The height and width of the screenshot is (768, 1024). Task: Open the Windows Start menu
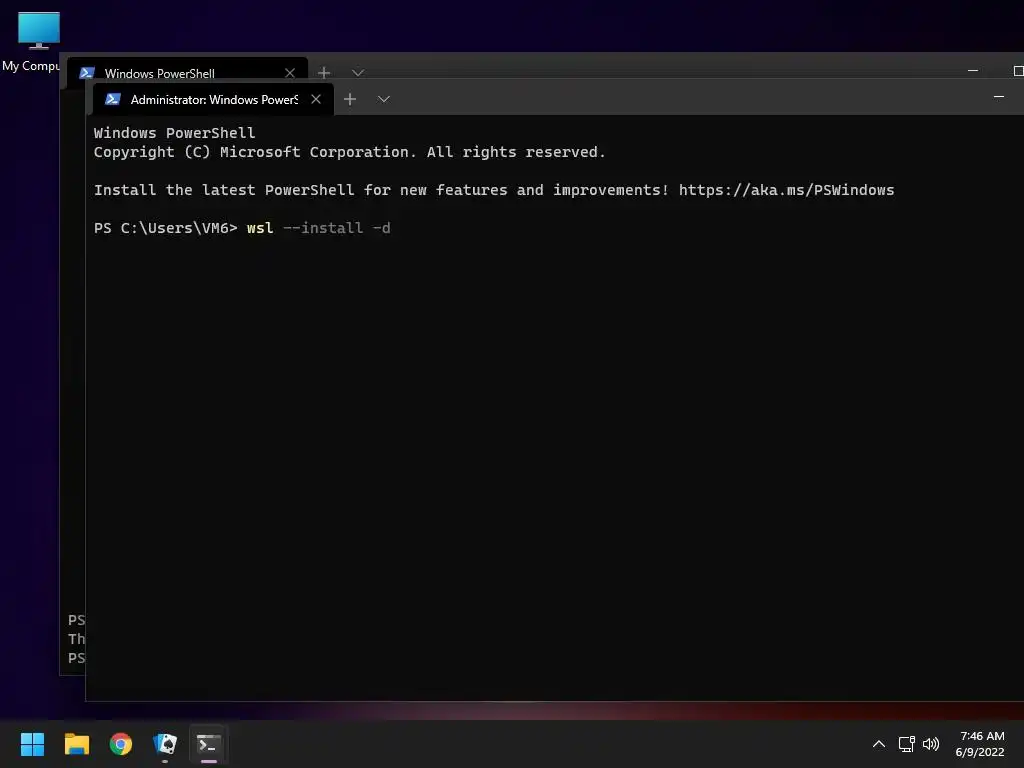[32, 744]
